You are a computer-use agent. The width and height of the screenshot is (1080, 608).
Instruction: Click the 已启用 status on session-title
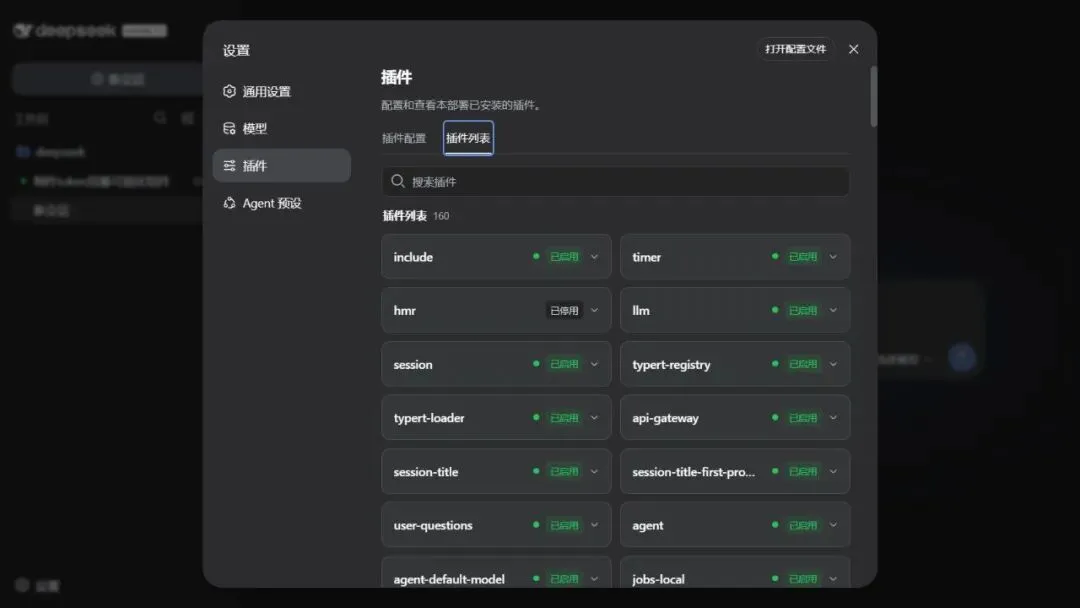[x=564, y=472]
